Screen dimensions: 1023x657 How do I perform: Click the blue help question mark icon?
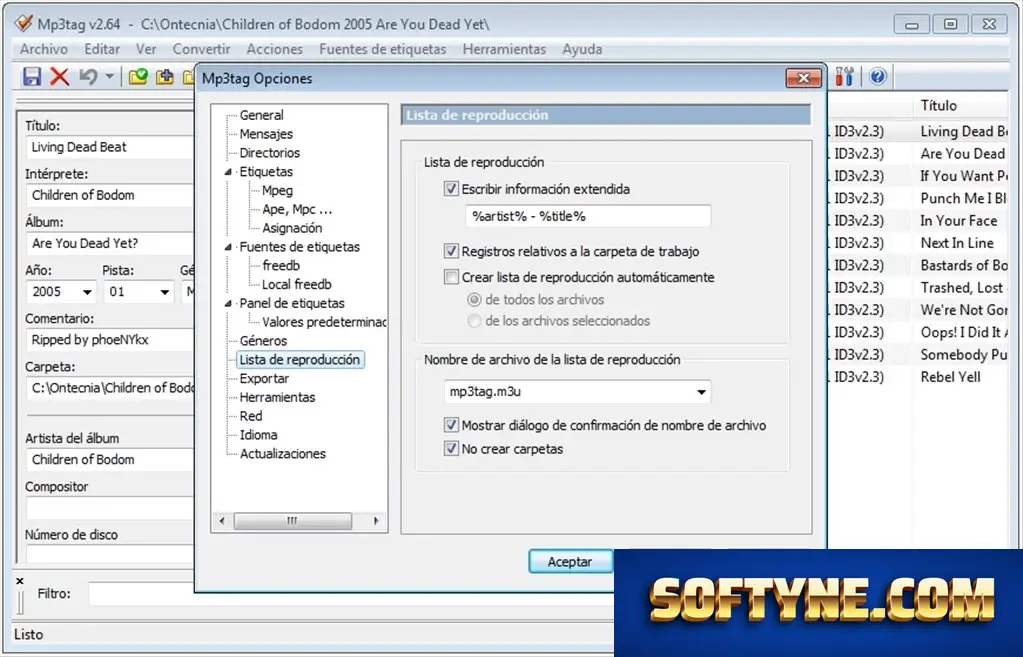(x=878, y=76)
